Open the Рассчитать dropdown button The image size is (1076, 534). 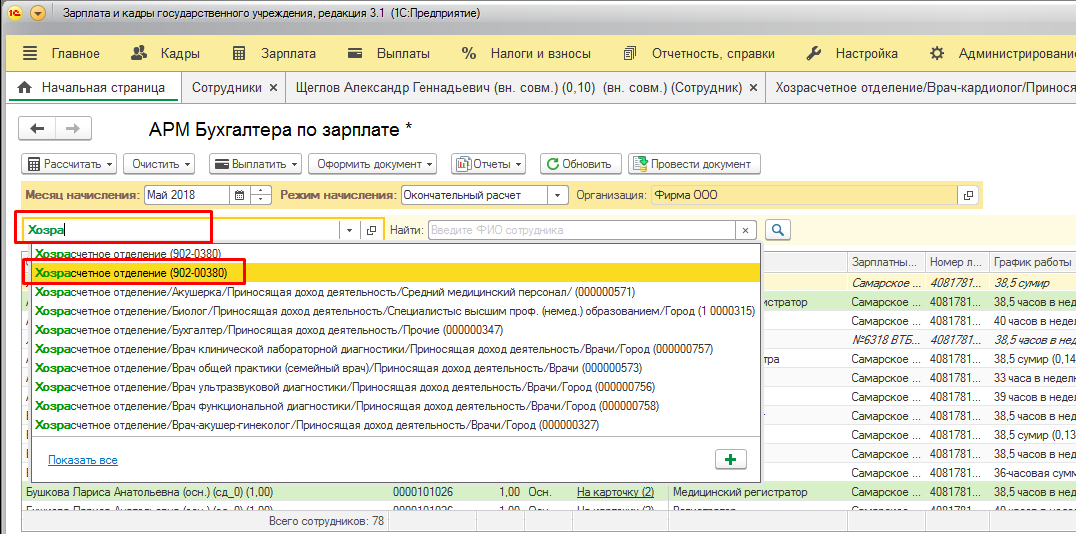(x=69, y=164)
